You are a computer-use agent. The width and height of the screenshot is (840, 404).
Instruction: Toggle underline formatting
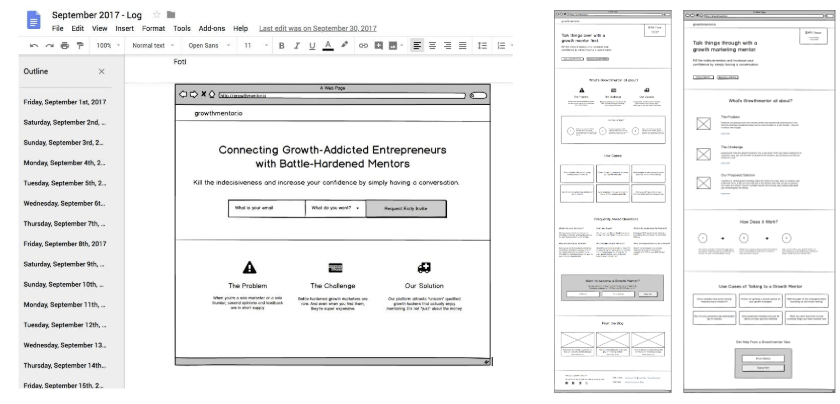click(312, 46)
